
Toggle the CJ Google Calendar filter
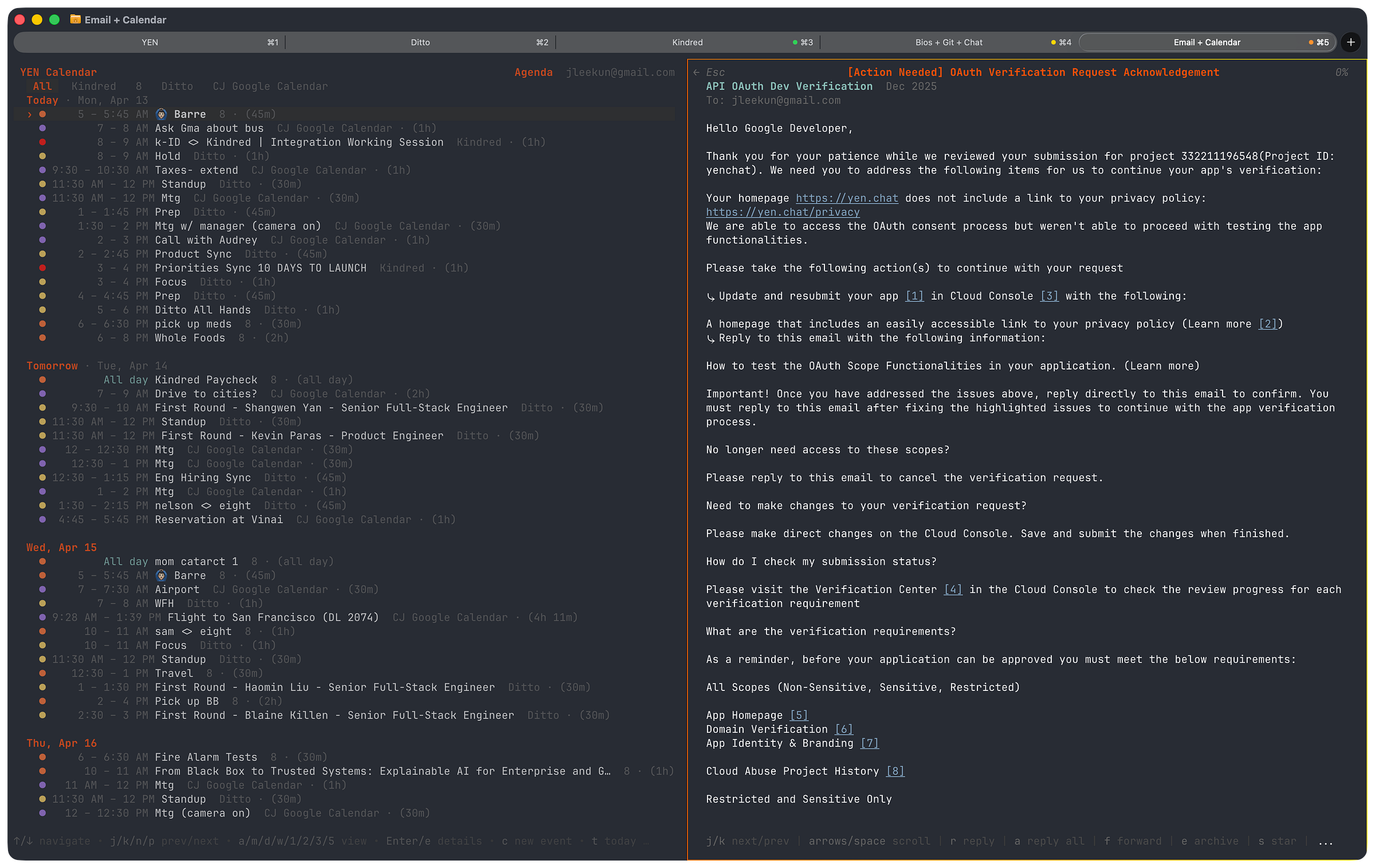click(270, 87)
